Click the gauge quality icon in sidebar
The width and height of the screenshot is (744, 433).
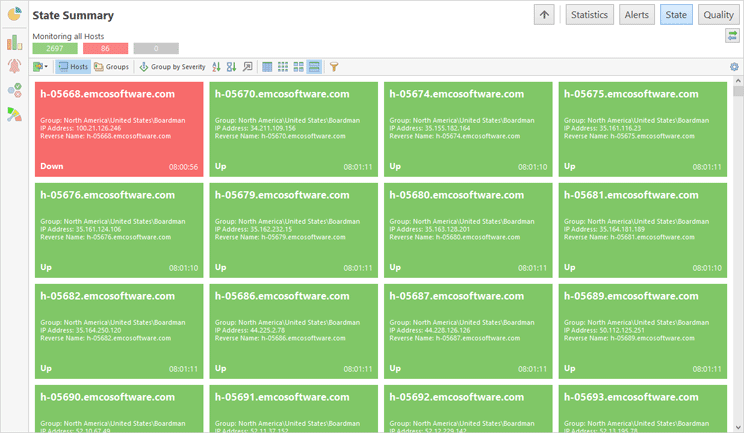(x=14, y=114)
